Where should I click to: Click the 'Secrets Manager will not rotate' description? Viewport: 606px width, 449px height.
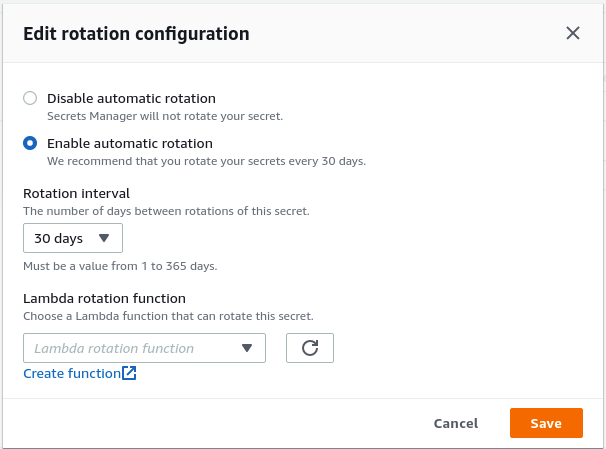pos(165,116)
